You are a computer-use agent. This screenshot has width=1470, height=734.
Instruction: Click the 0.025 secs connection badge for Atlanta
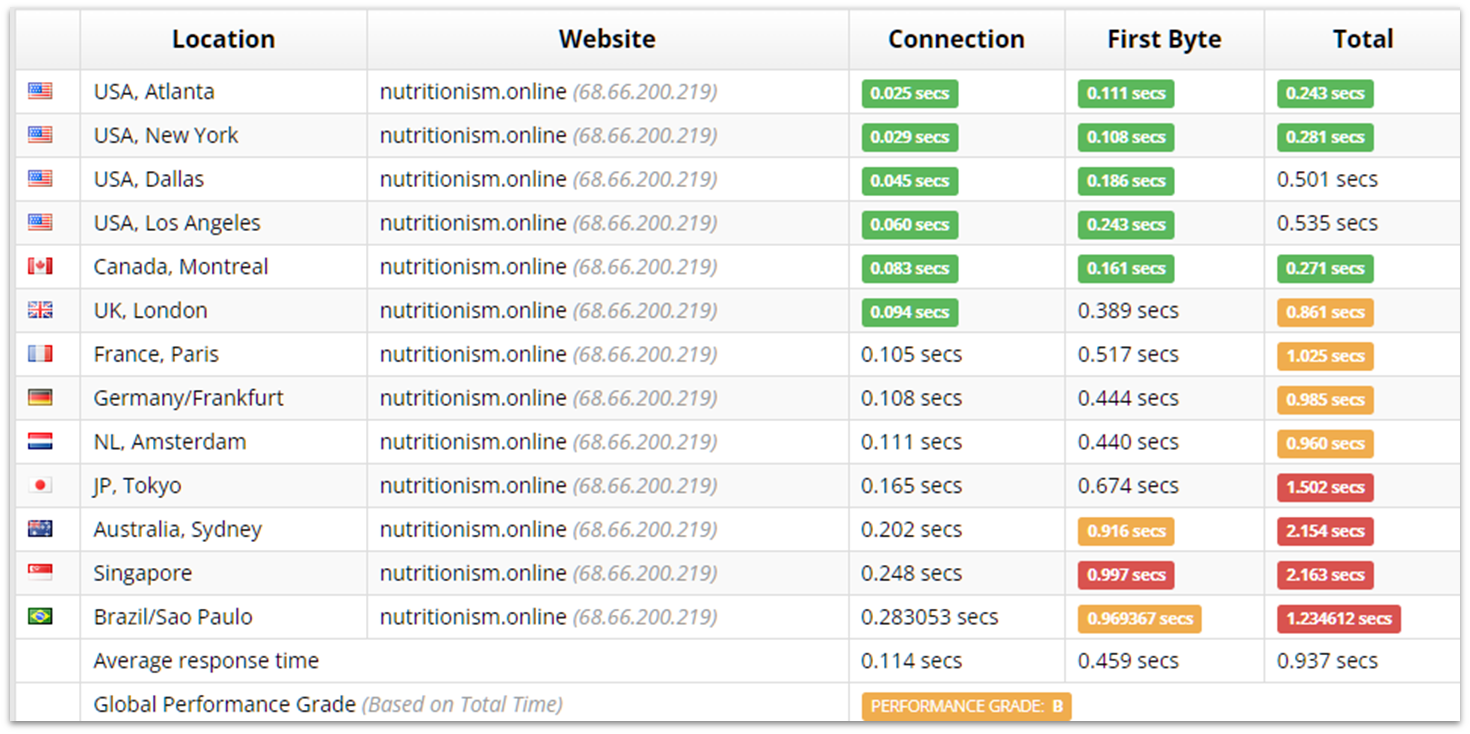[x=910, y=93]
